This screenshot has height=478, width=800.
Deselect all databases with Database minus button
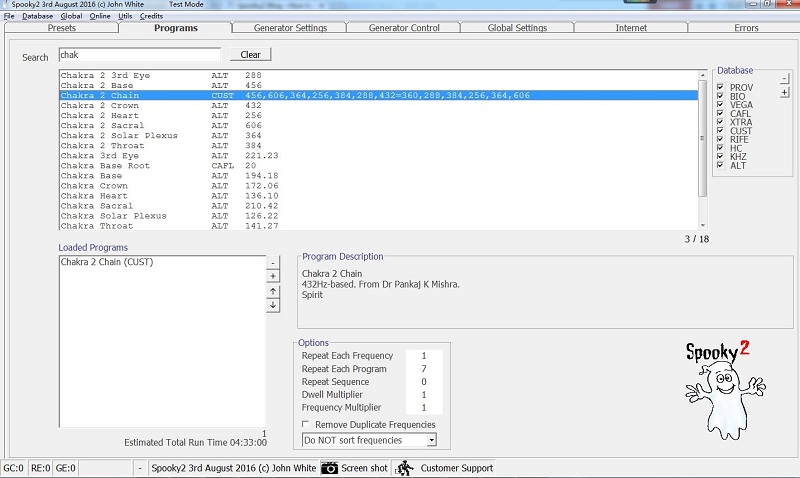[784, 78]
